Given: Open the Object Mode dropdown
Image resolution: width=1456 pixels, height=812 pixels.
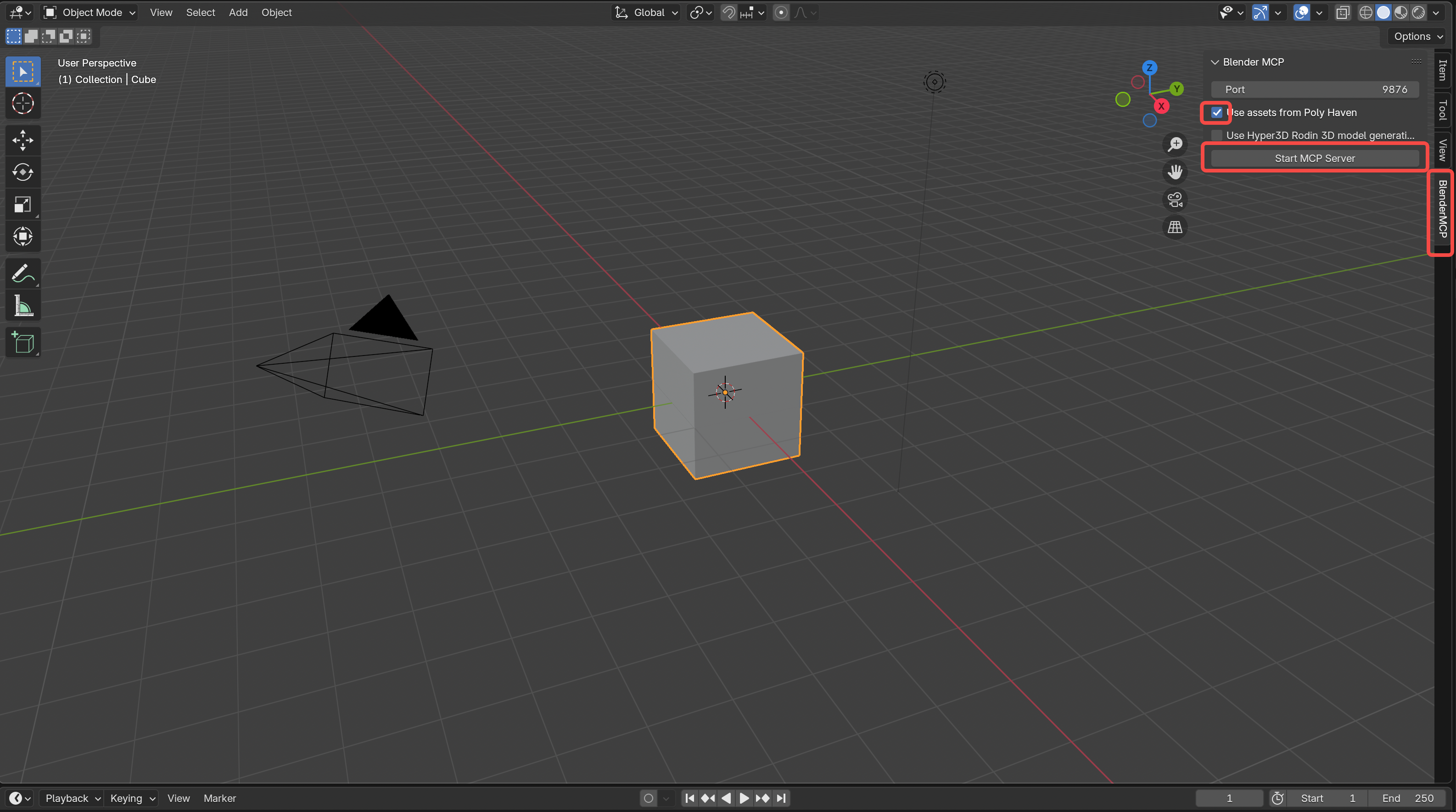Looking at the screenshot, I should (90, 12).
